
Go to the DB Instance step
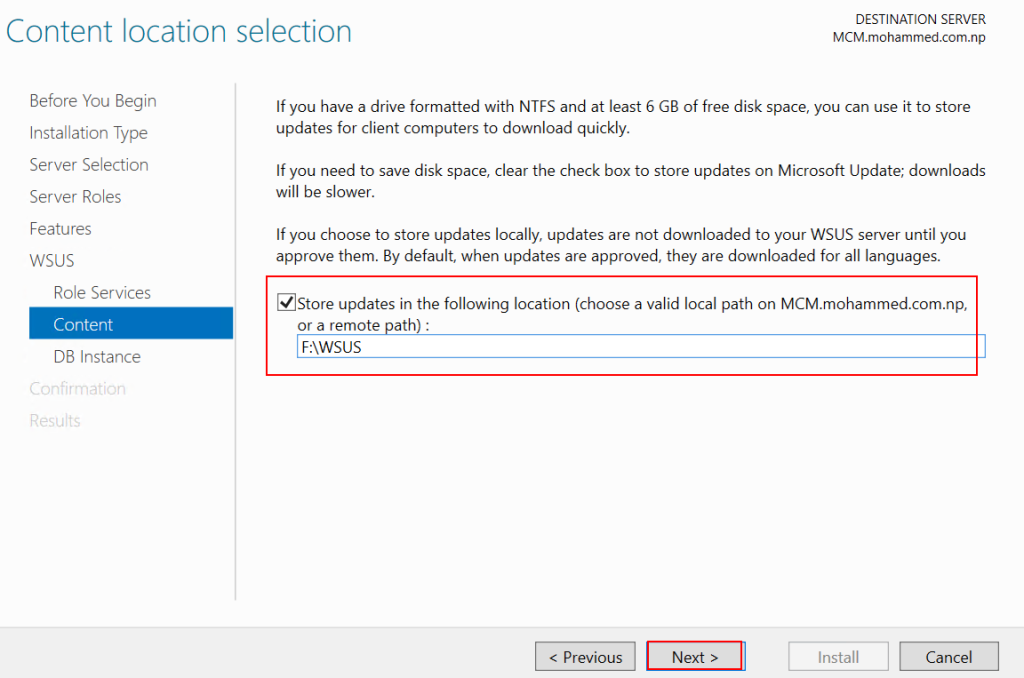point(97,357)
